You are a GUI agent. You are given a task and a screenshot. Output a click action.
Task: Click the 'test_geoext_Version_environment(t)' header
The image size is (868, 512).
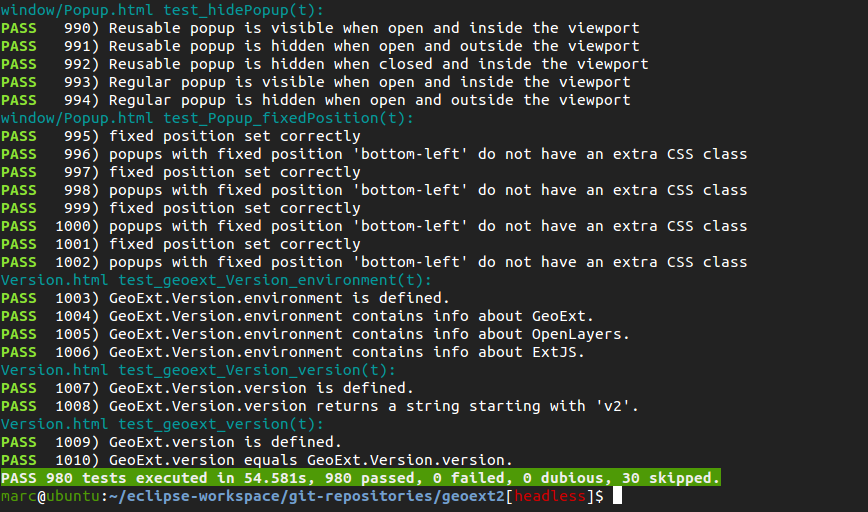click(x=216, y=280)
